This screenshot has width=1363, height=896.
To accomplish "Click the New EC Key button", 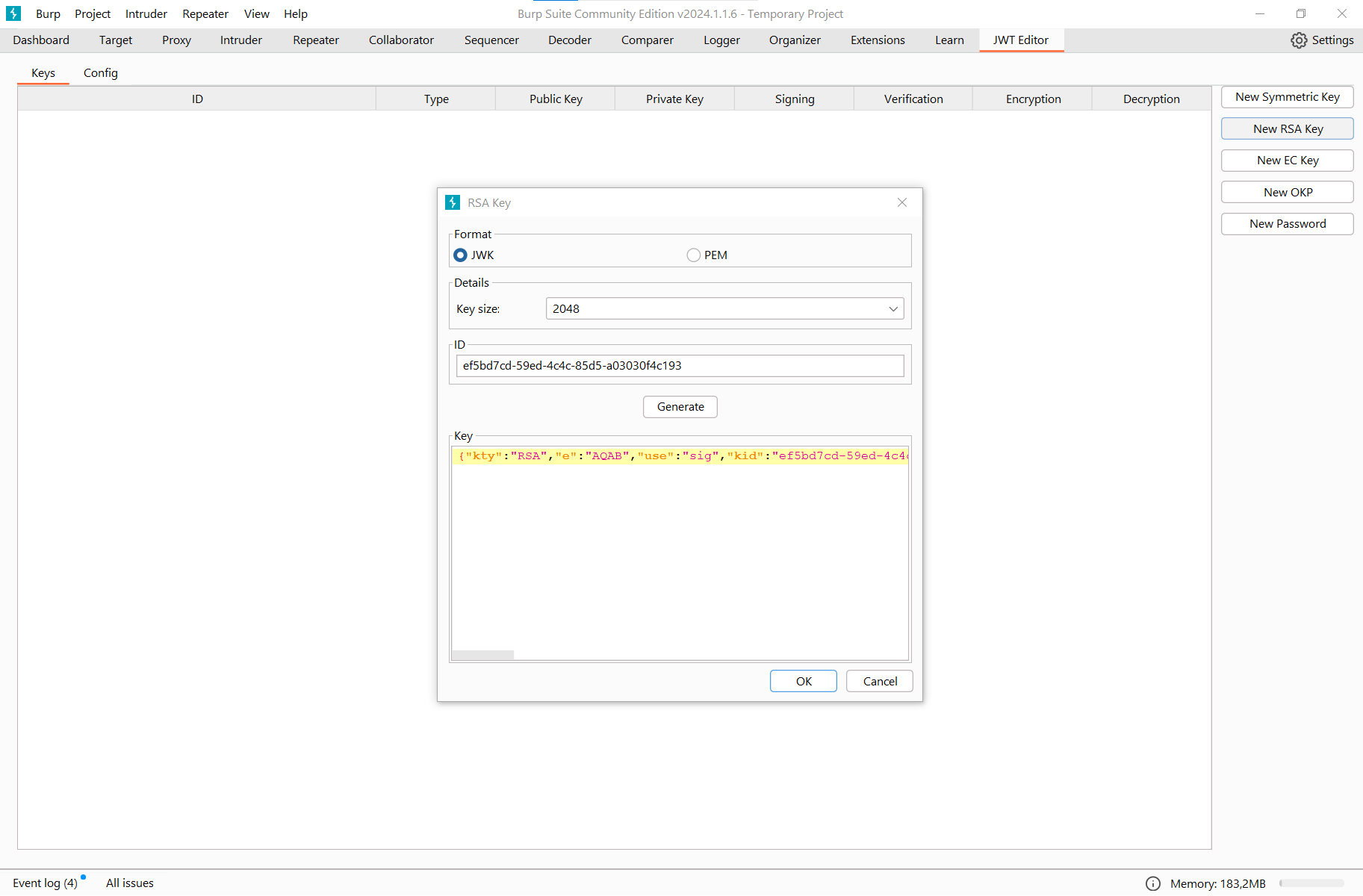I will pos(1287,161).
